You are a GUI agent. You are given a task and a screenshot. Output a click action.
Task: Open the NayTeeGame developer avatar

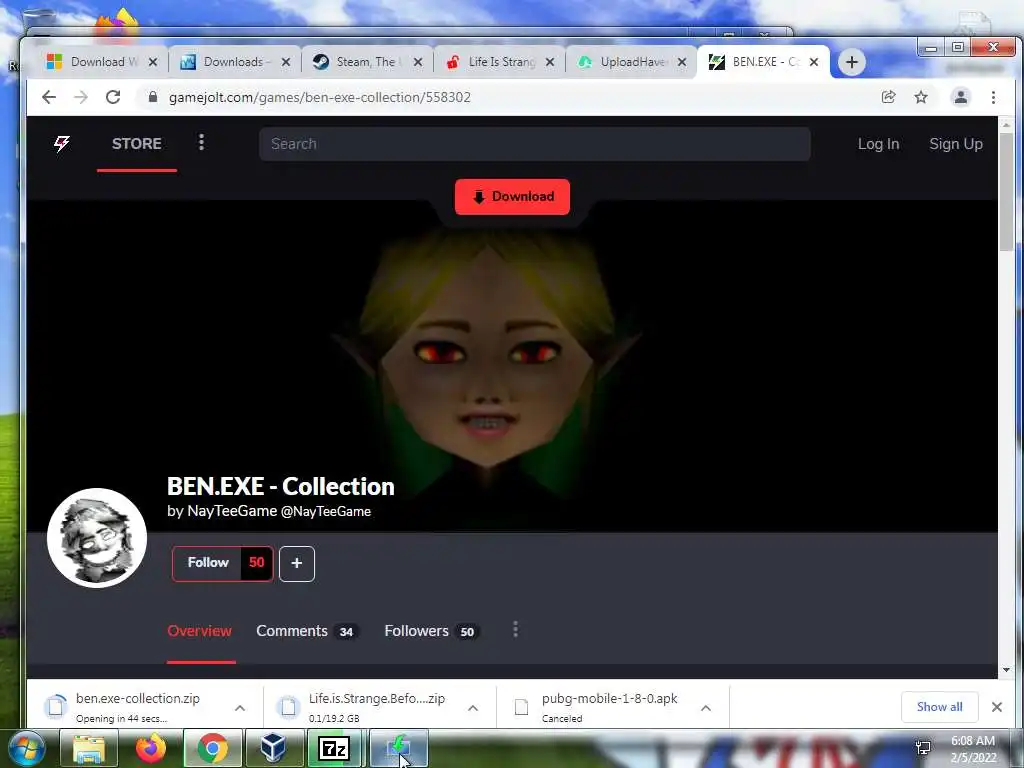click(97, 537)
